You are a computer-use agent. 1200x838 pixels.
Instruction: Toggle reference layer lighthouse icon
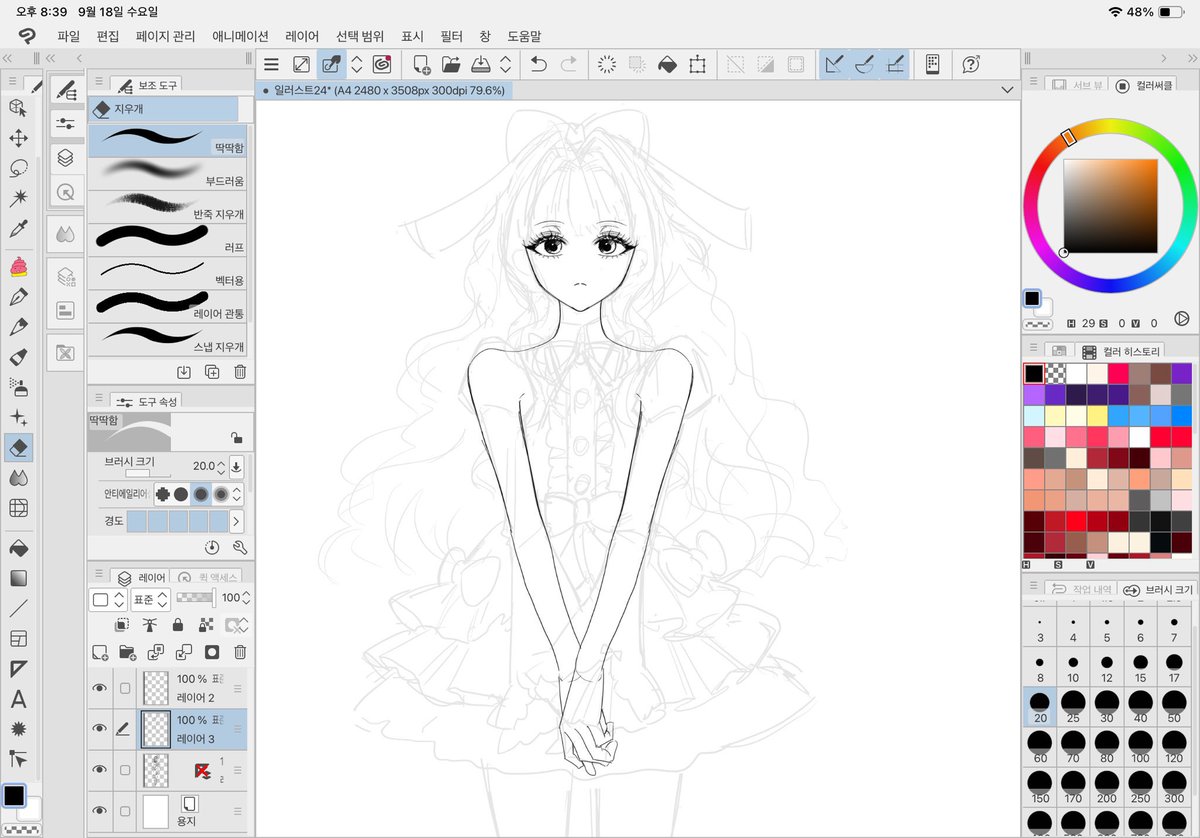pos(150,625)
